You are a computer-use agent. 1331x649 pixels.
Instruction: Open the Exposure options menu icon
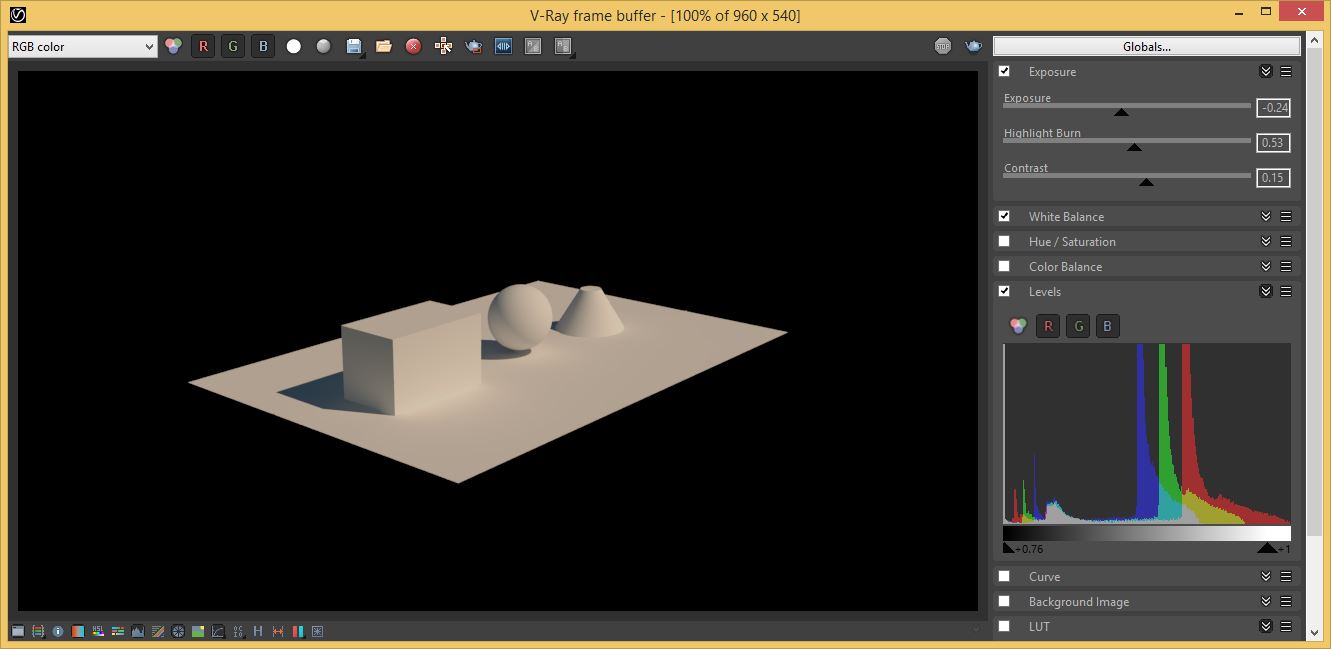click(x=1286, y=72)
